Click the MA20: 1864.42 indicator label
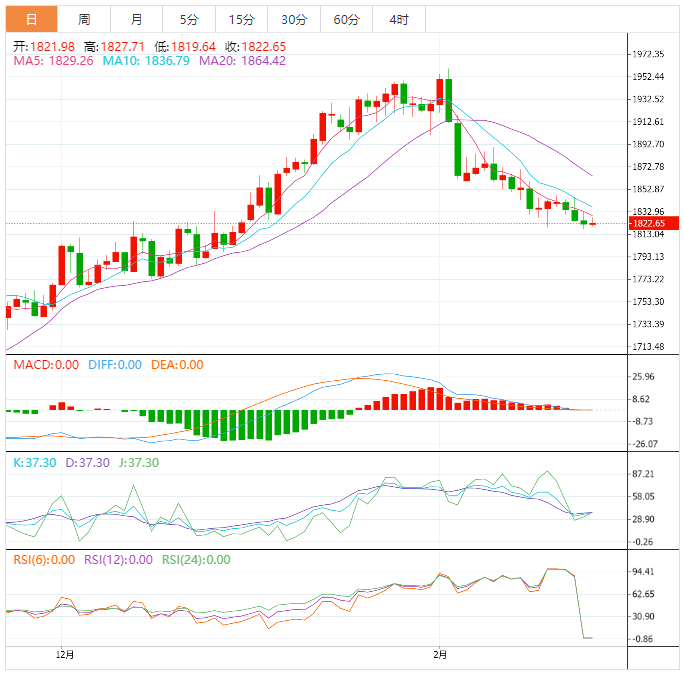Screen dimensions: 684x675 (x=242, y=61)
